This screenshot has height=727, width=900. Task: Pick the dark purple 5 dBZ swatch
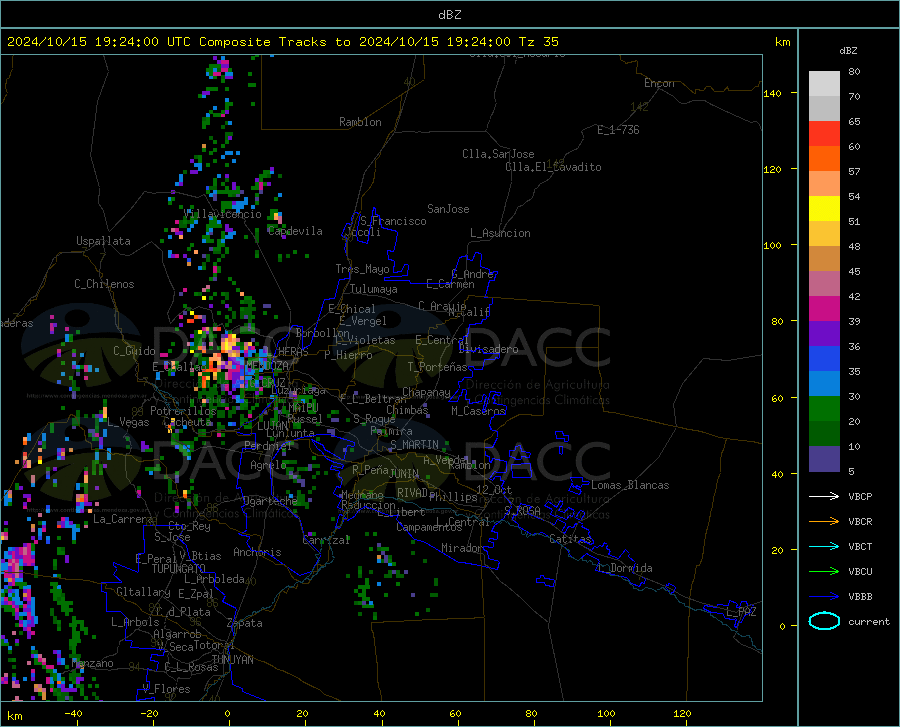[x=824, y=459]
